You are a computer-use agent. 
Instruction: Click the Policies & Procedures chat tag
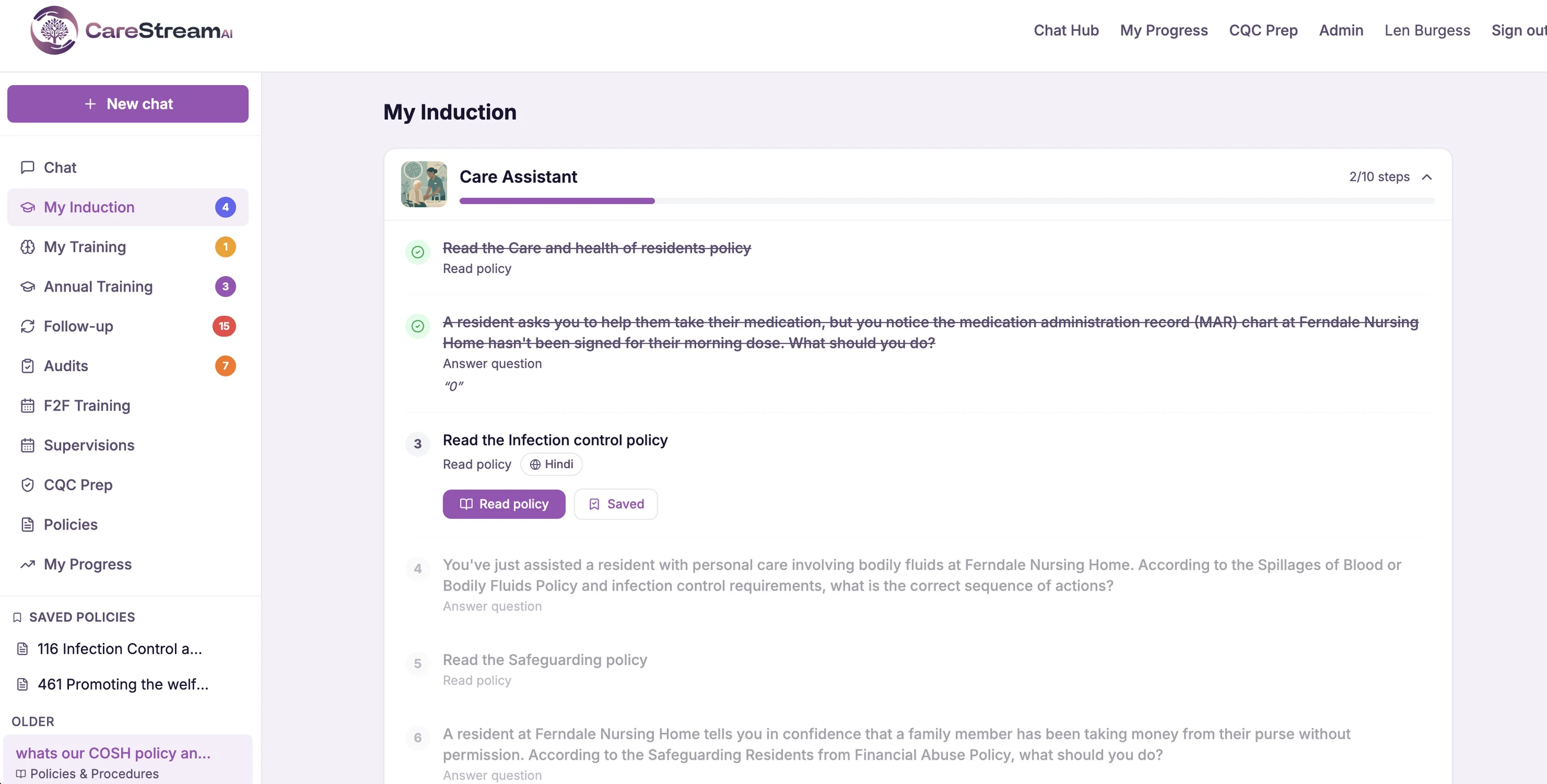(x=87, y=773)
